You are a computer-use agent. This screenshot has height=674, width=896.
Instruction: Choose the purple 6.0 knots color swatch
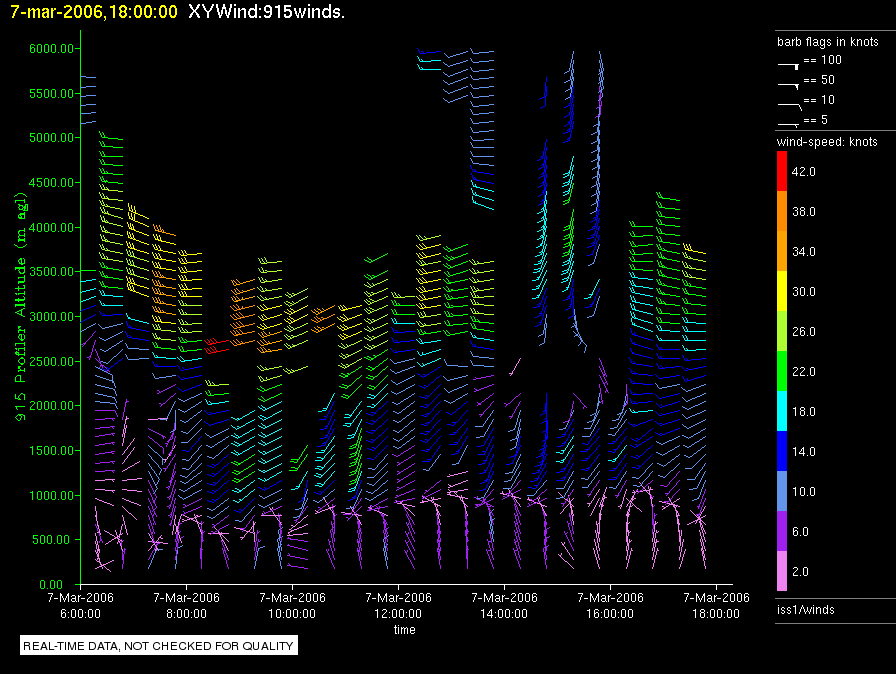click(783, 531)
